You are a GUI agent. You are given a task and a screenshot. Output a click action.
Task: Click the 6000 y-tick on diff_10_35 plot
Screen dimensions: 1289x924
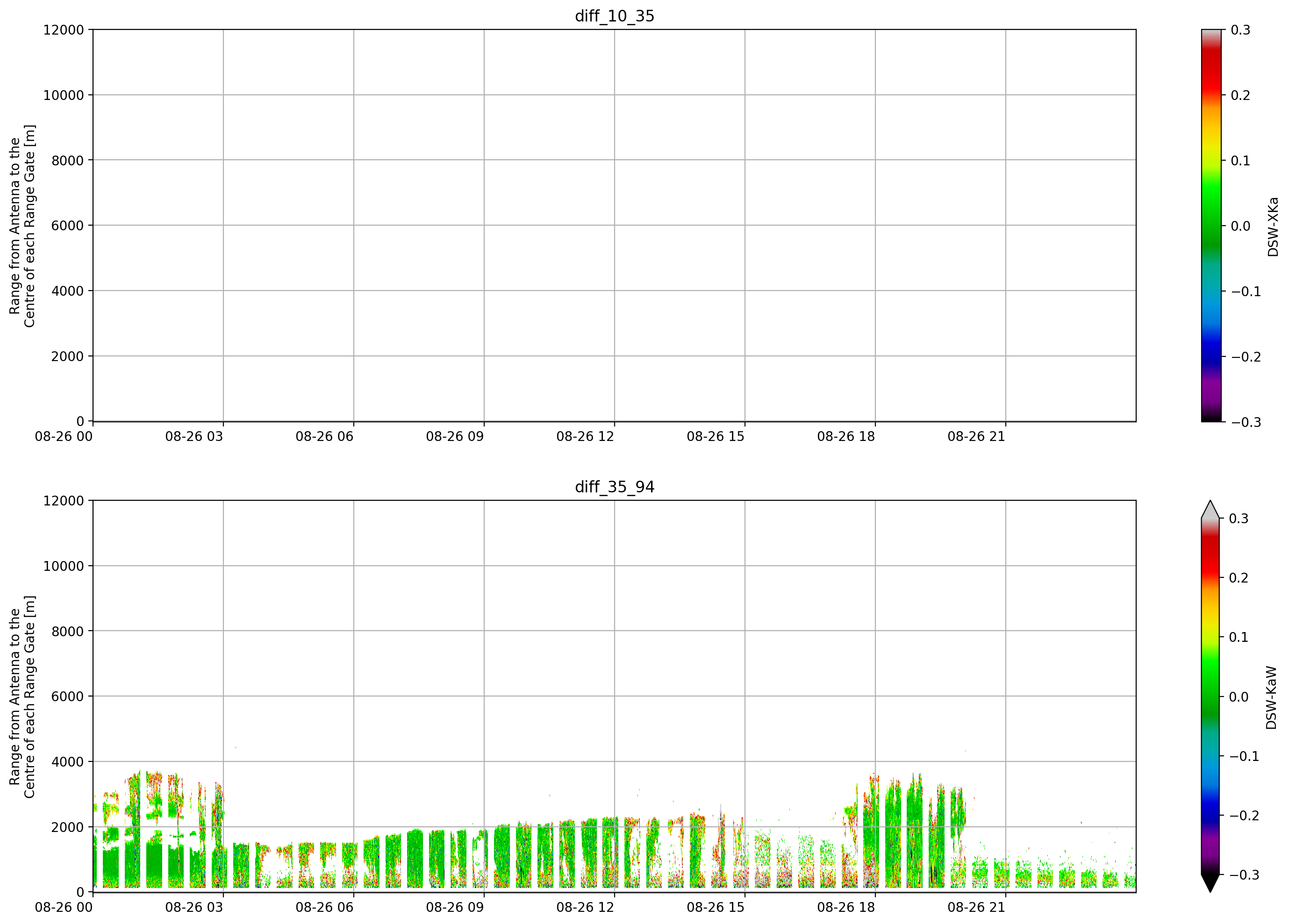pos(68,226)
